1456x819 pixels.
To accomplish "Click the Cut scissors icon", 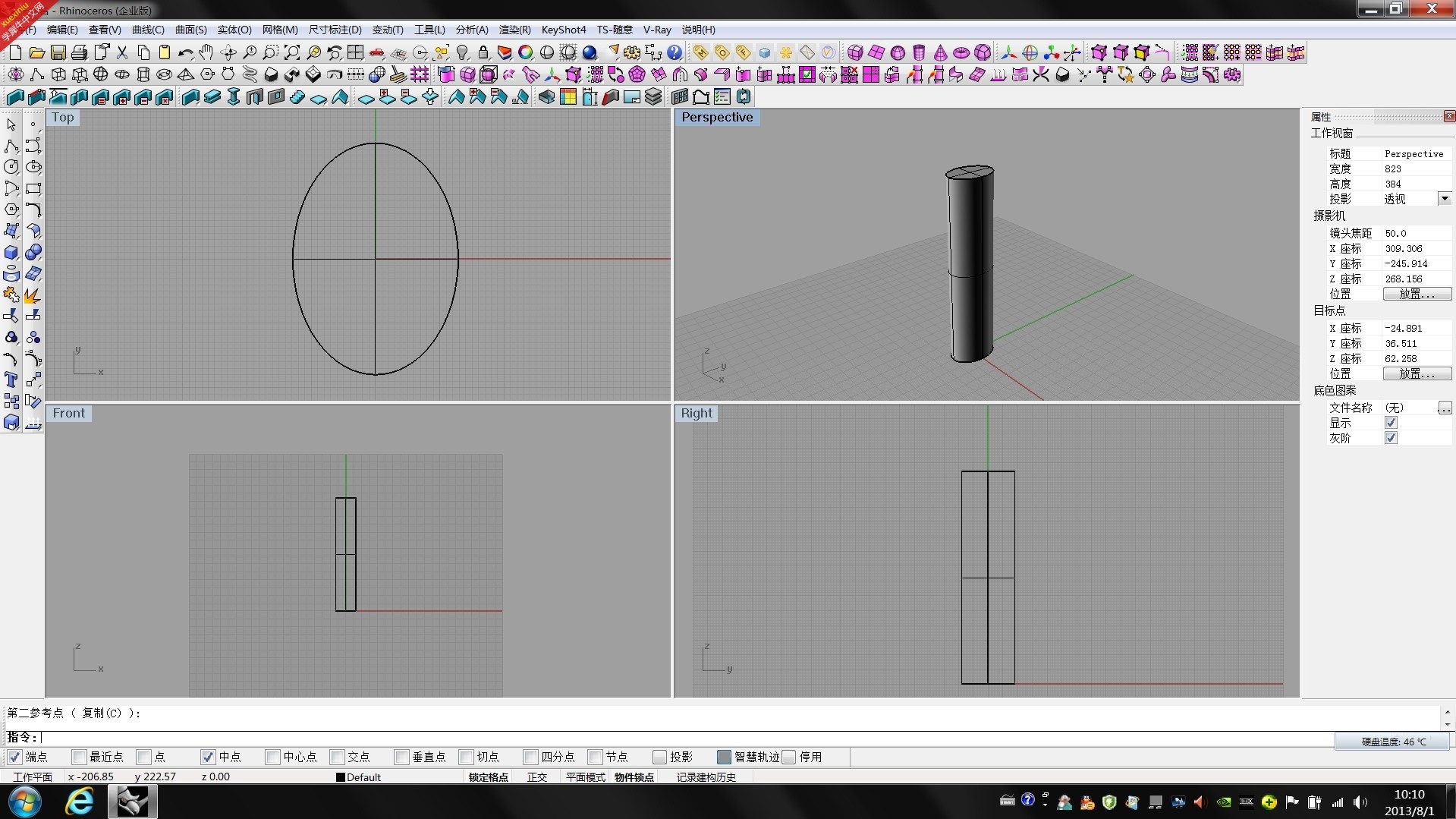I will (121, 52).
